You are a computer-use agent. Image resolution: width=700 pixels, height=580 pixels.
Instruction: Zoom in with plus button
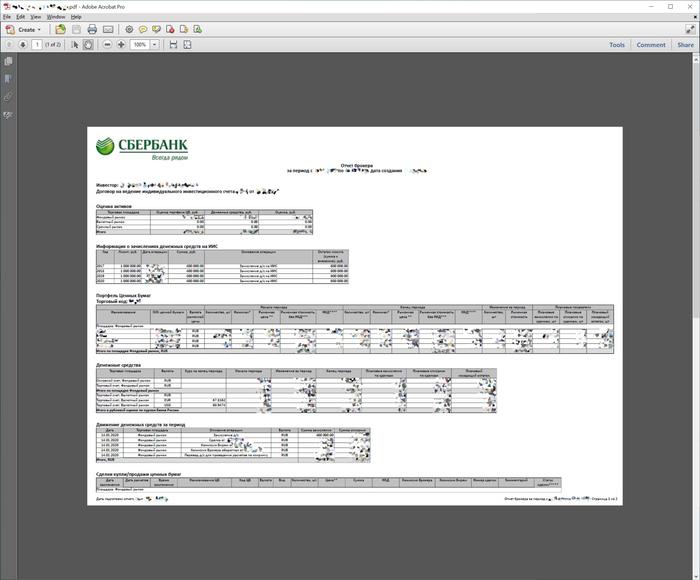(121, 45)
